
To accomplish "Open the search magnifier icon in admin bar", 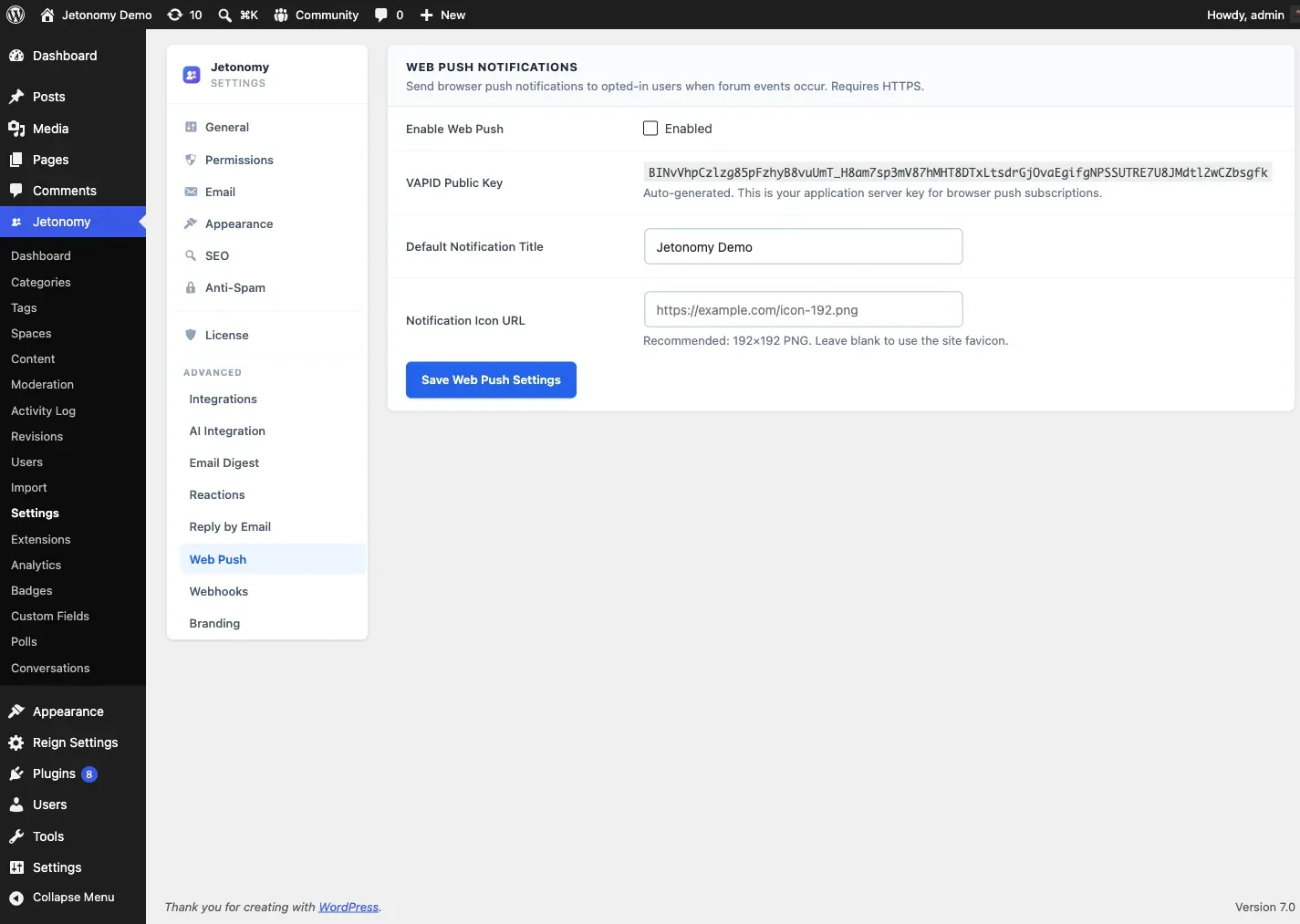I will 224,15.
